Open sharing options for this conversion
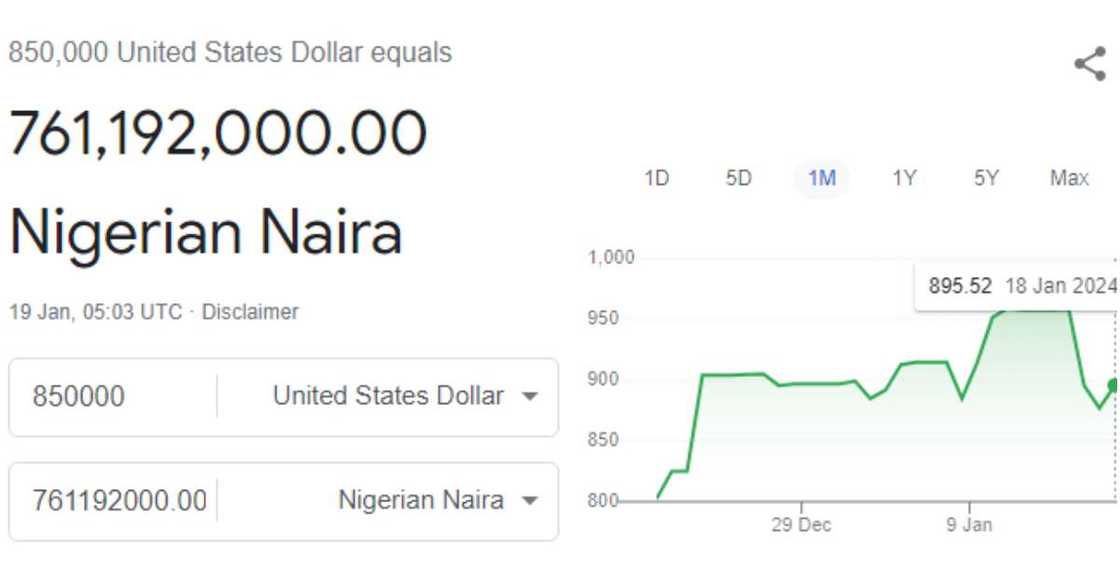 (x=1090, y=64)
